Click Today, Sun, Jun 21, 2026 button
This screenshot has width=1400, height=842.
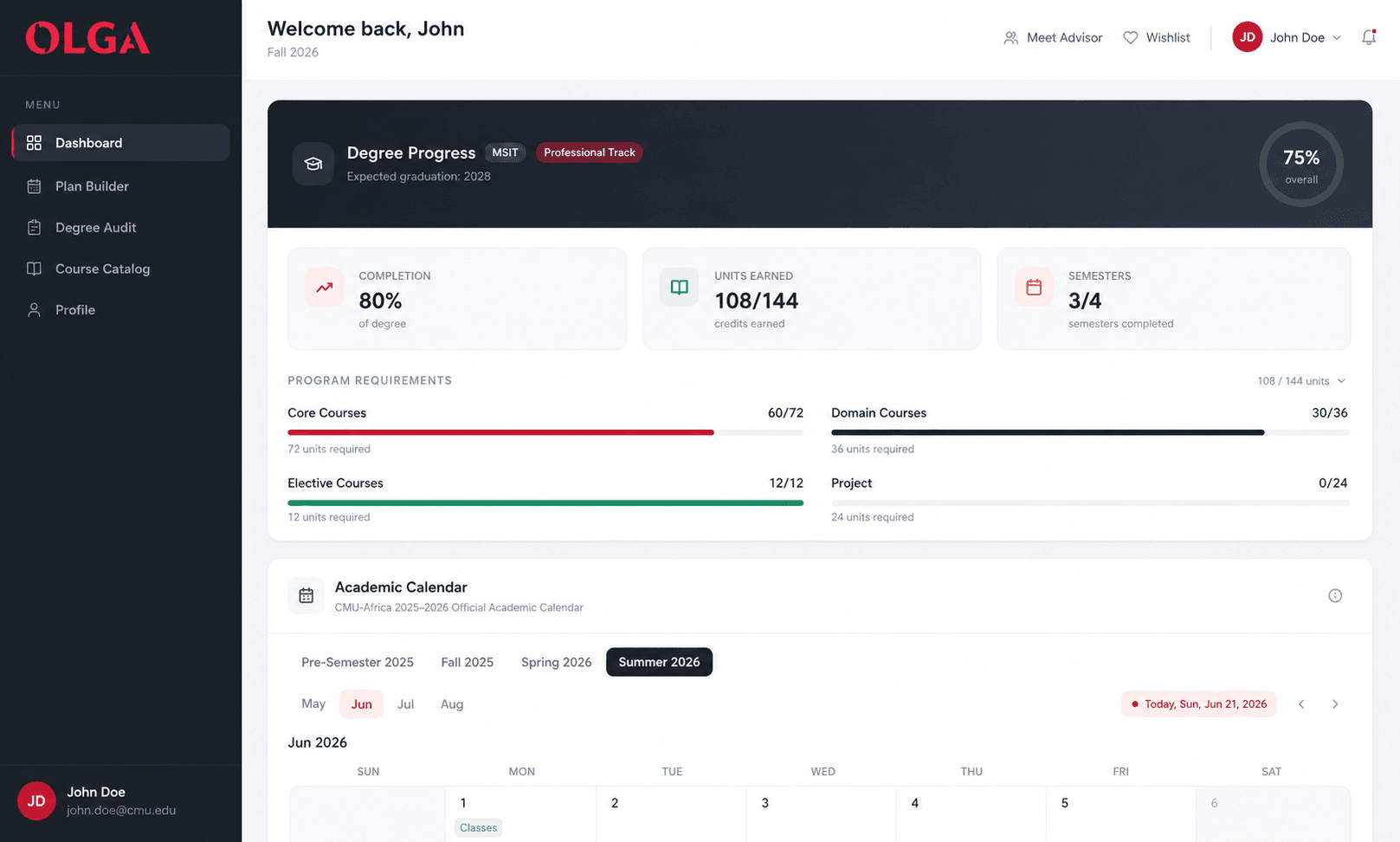click(1199, 704)
